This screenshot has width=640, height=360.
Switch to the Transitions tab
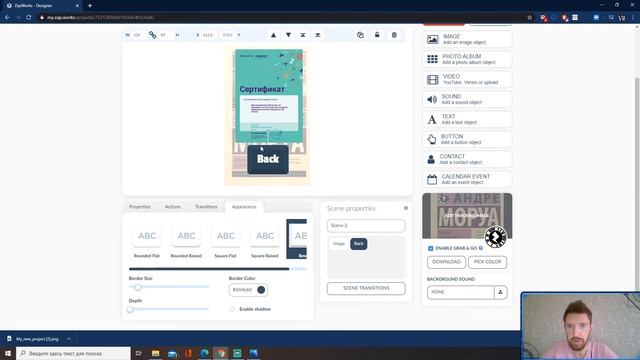[x=206, y=207]
